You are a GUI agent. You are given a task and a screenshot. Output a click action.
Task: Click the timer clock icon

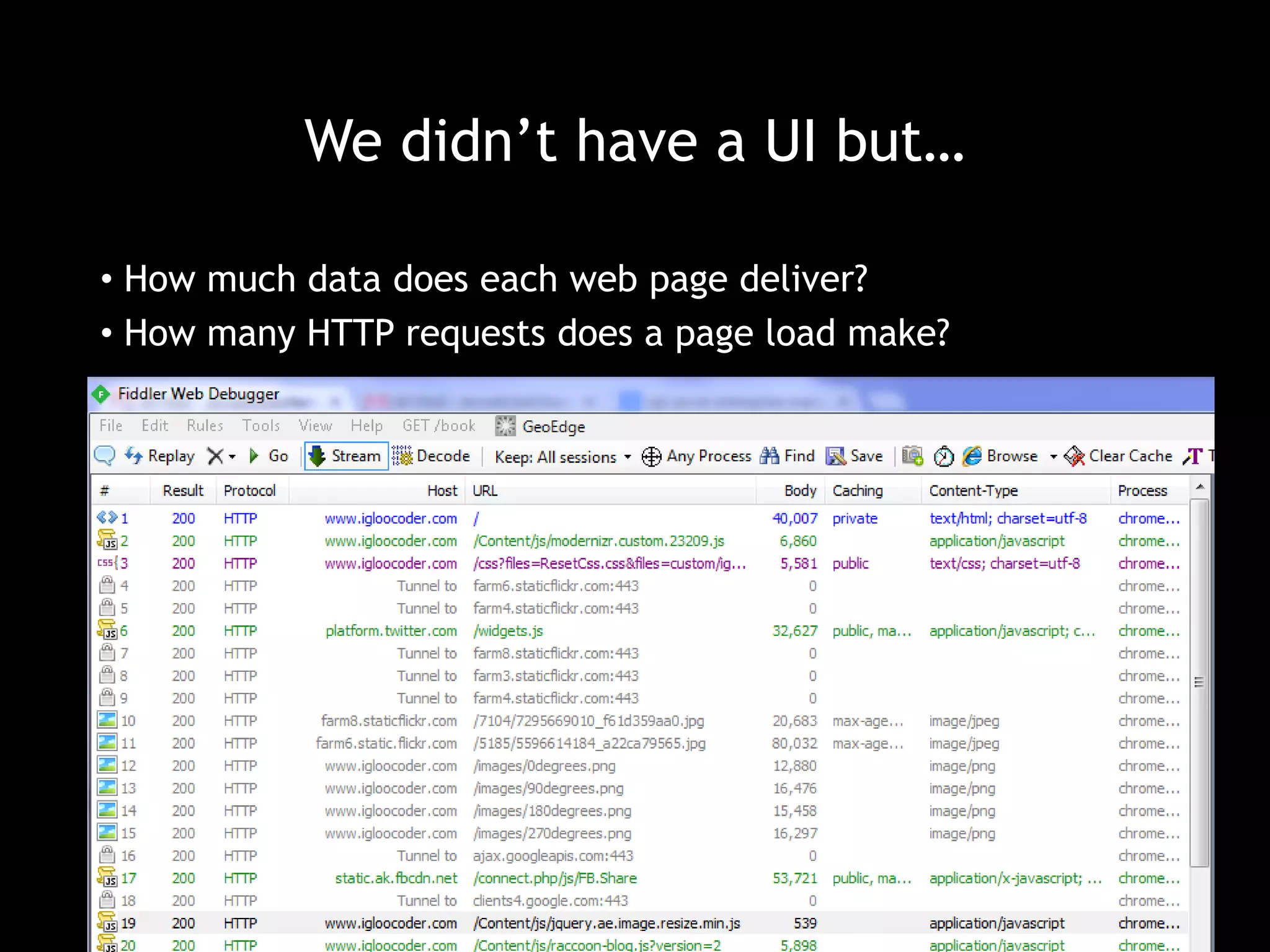(944, 457)
